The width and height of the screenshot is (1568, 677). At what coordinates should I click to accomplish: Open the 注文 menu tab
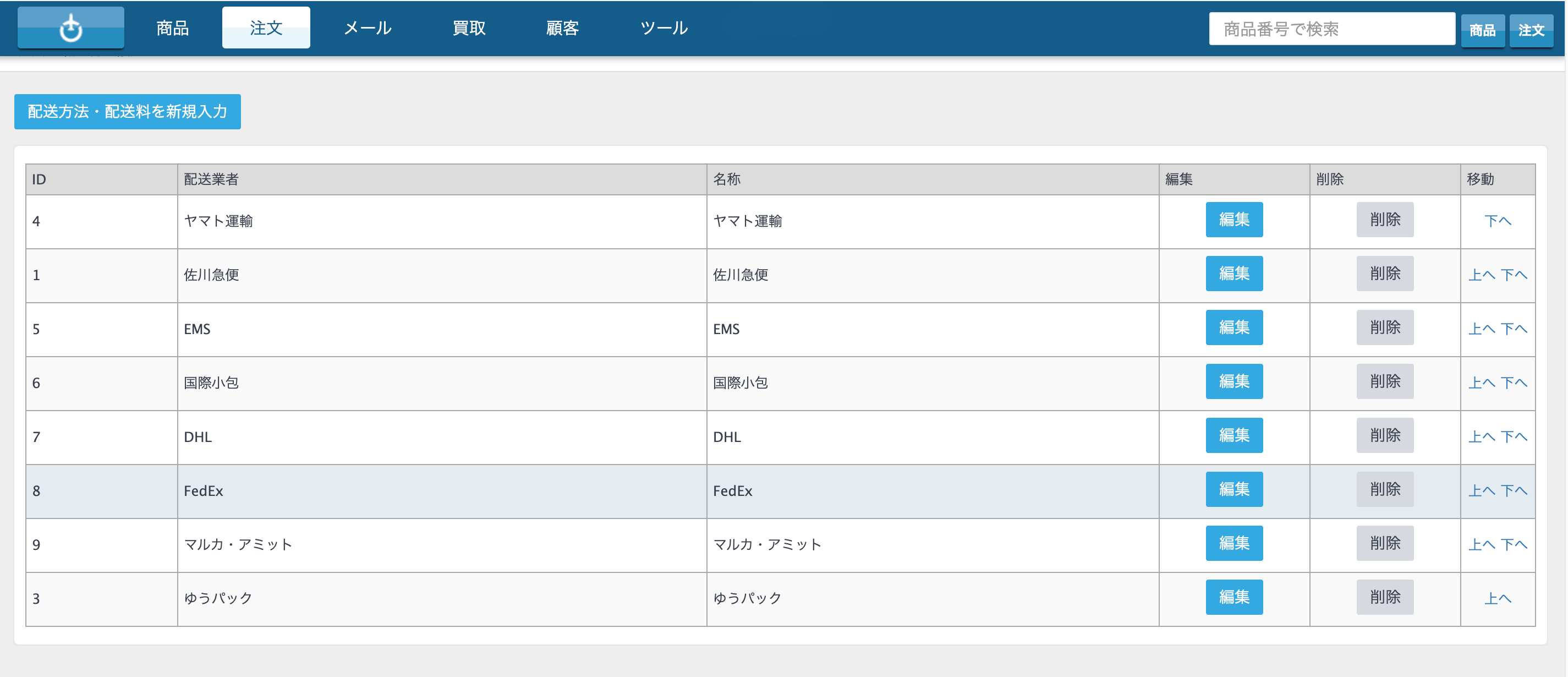(266, 28)
